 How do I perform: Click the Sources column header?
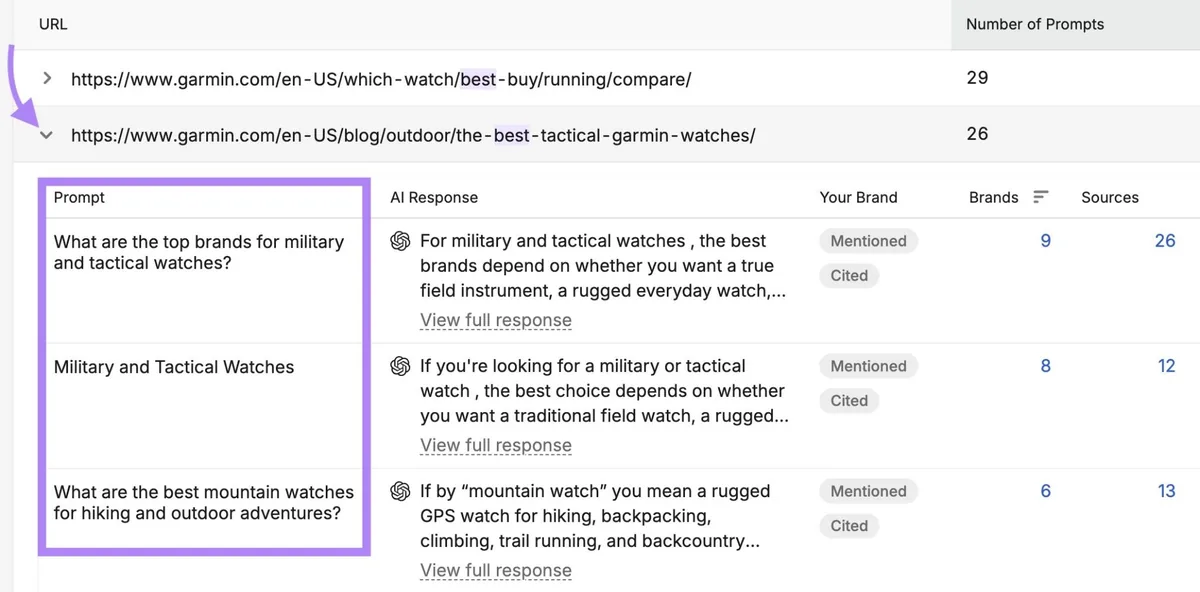1110,197
